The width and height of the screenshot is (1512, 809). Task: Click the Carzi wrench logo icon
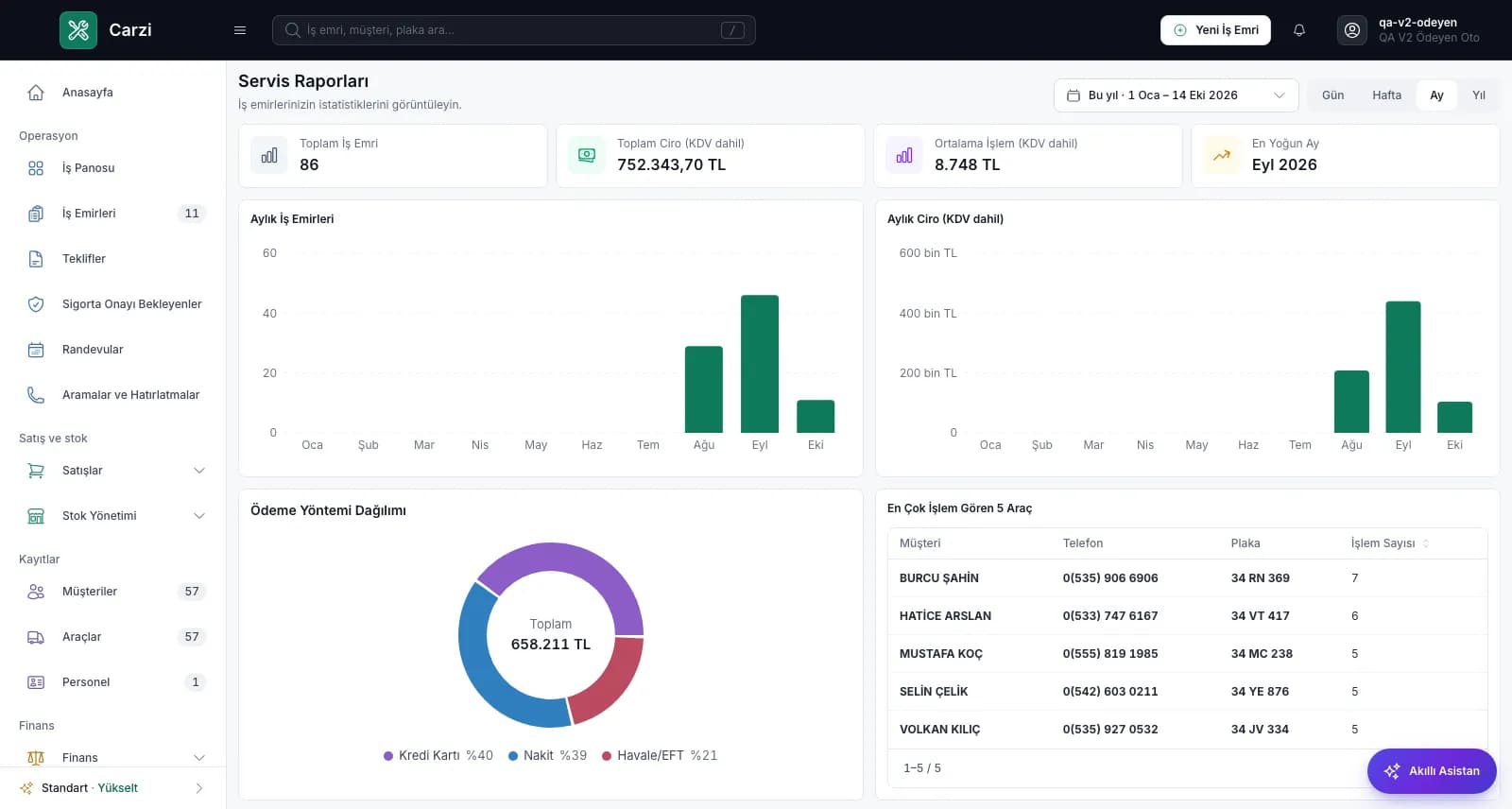coord(78,30)
